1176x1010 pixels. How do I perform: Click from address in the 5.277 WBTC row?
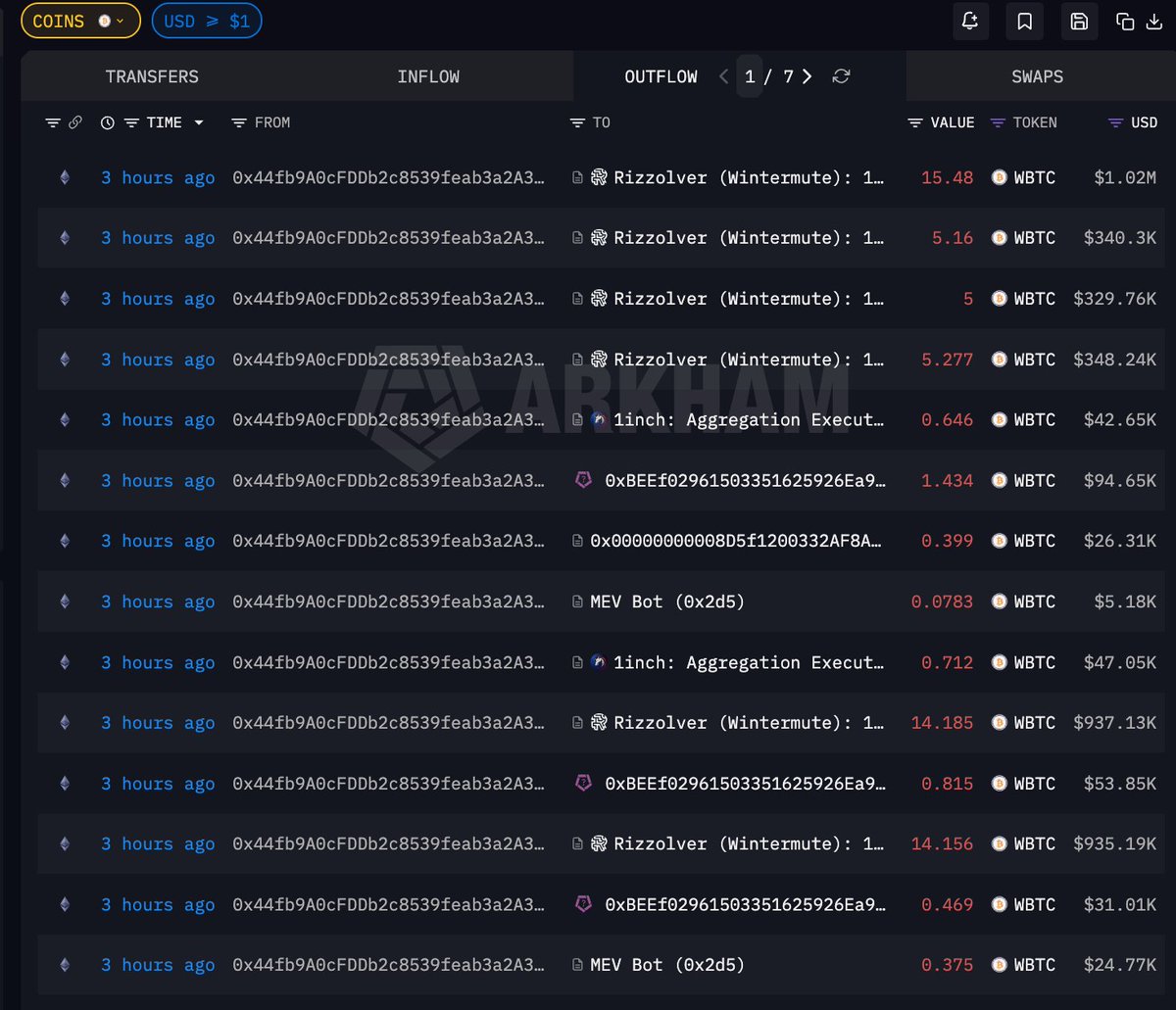click(x=388, y=360)
